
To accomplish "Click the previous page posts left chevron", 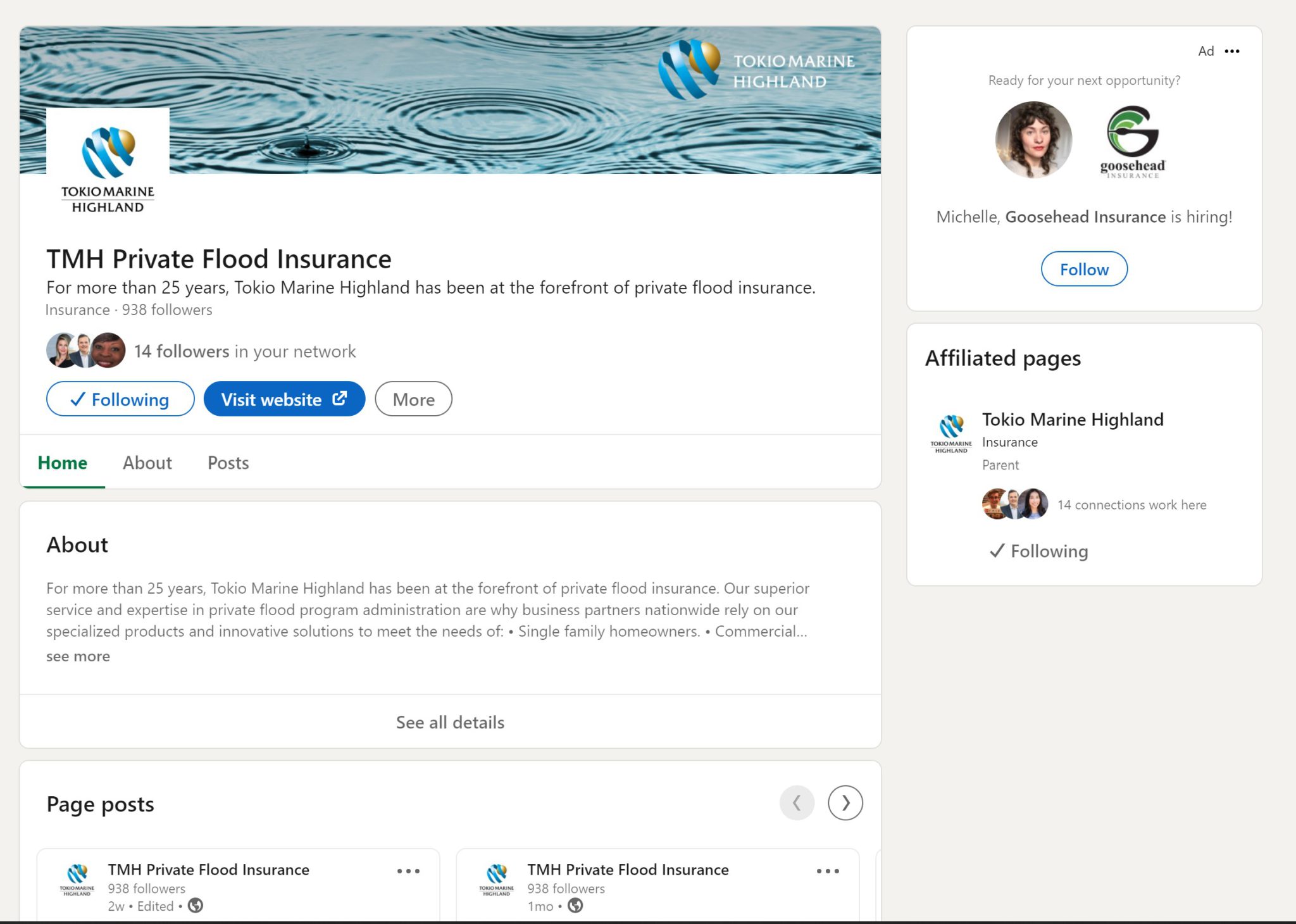I will pos(797,803).
